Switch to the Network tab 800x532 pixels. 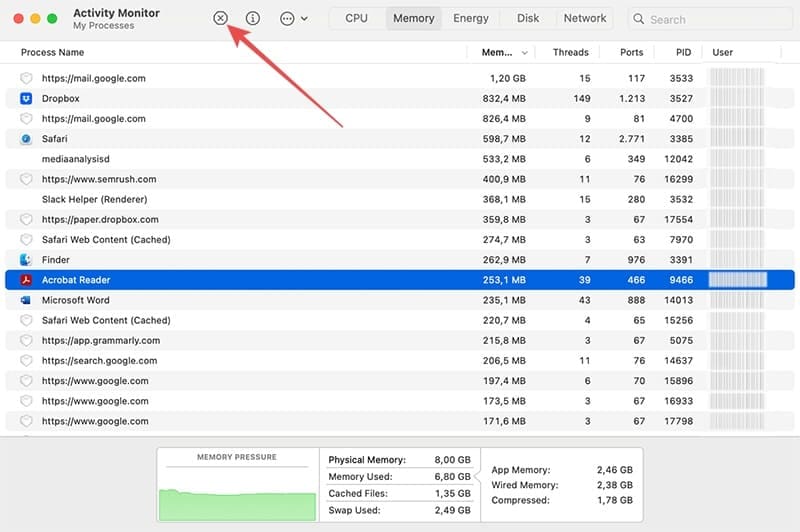click(x=585, y=18)
